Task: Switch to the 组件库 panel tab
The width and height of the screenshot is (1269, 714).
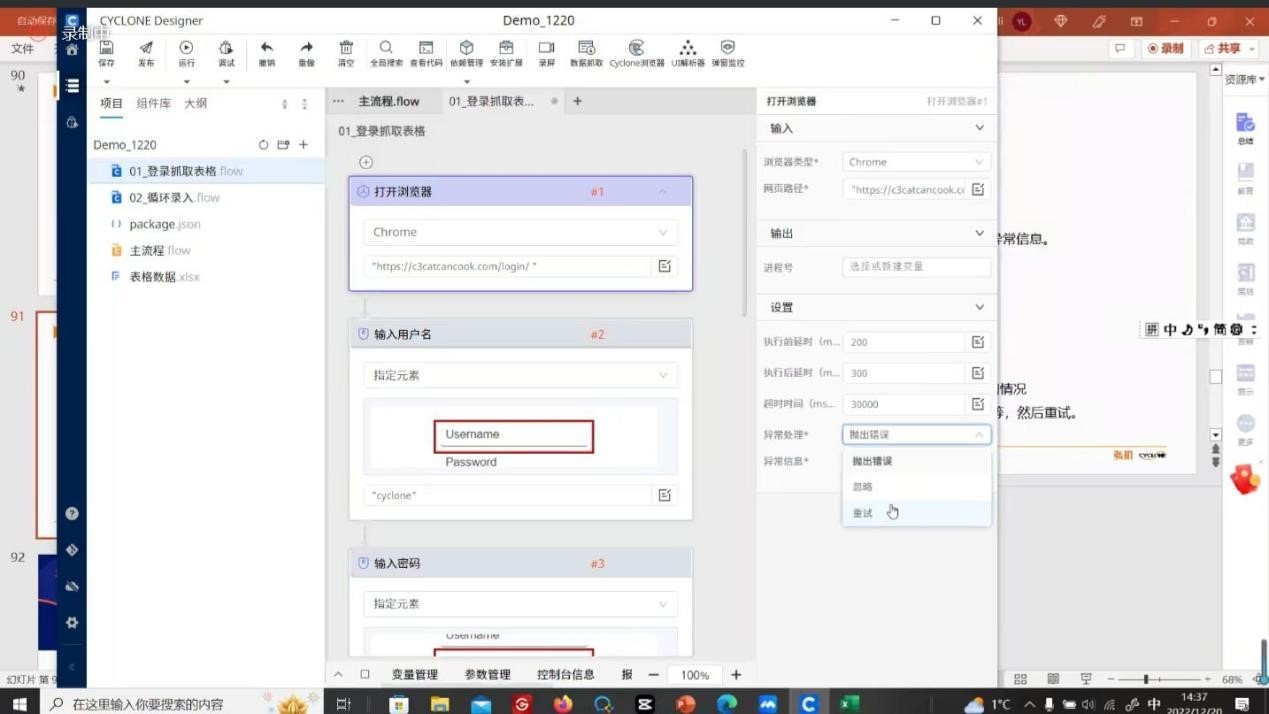Action: tap(153, 103)
